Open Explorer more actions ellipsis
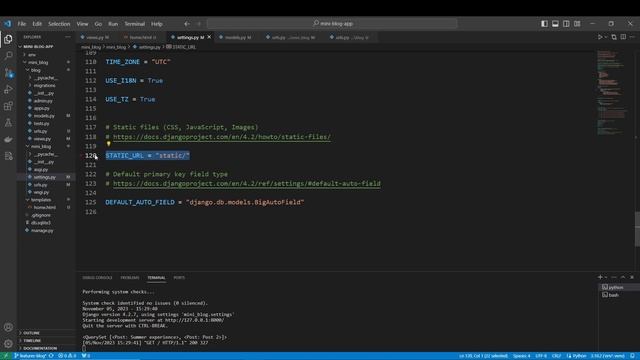 [68, 37]
